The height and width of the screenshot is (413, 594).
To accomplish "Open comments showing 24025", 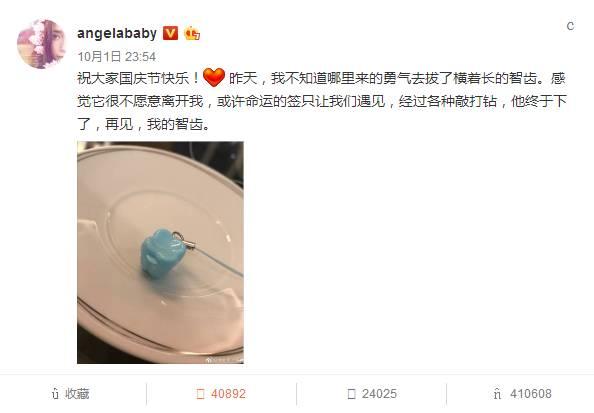I will 372,394.
